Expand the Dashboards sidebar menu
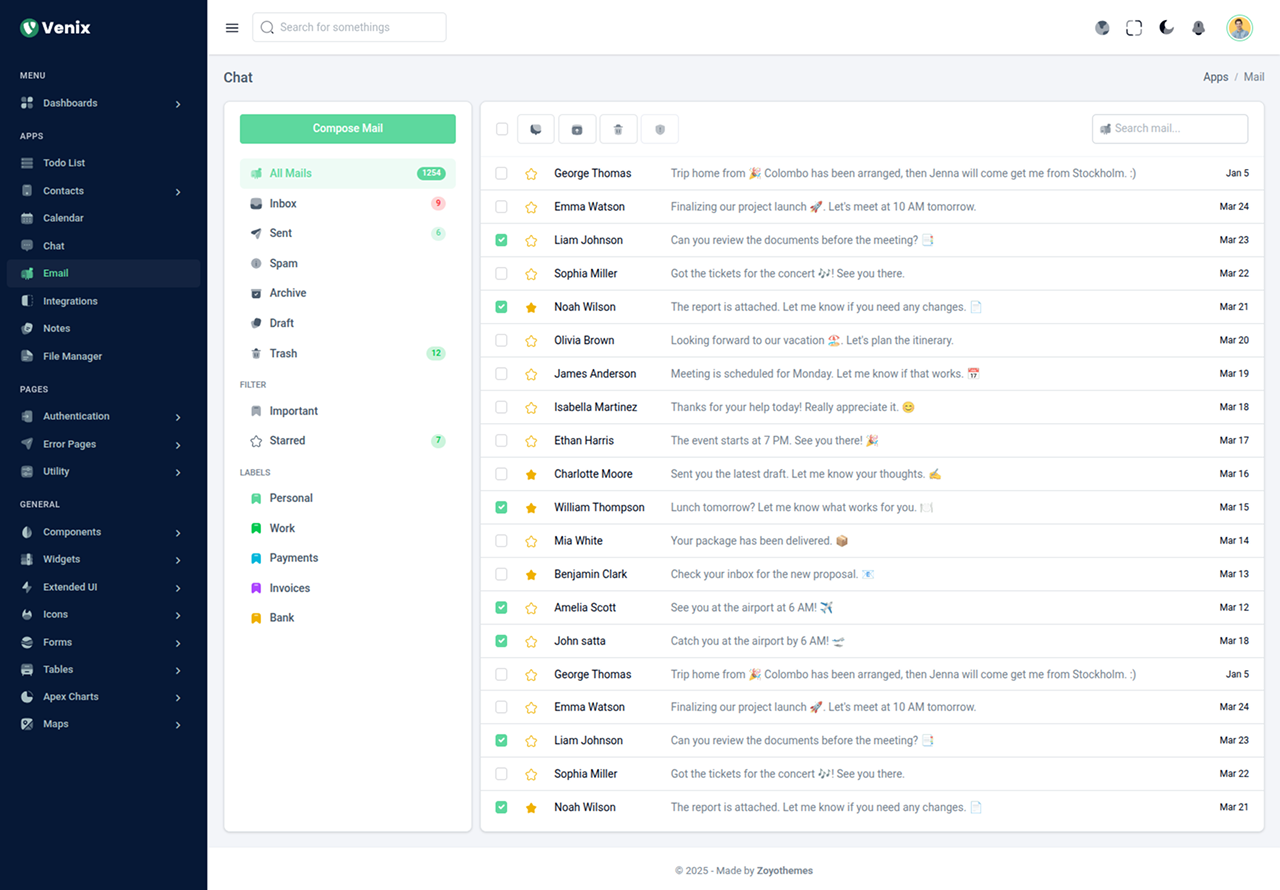This screenshot has width=1280, height=890. point(100,103)
